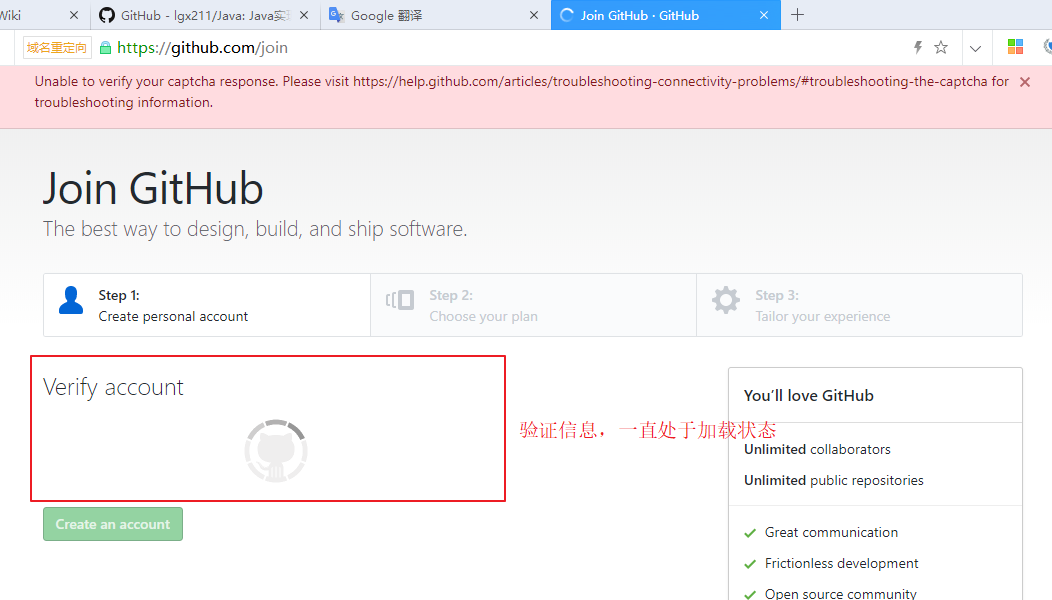The width and height of the screenshot is (1052, 600).
Task: Open a new browser tab
Action: tap(797, 15)
